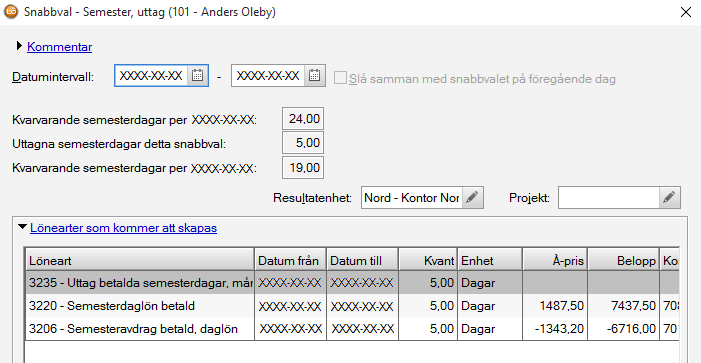Expand the Kommentar section arrow
Image resolution: width=701 pixels, height=363 pixels.
coord(19,46)
